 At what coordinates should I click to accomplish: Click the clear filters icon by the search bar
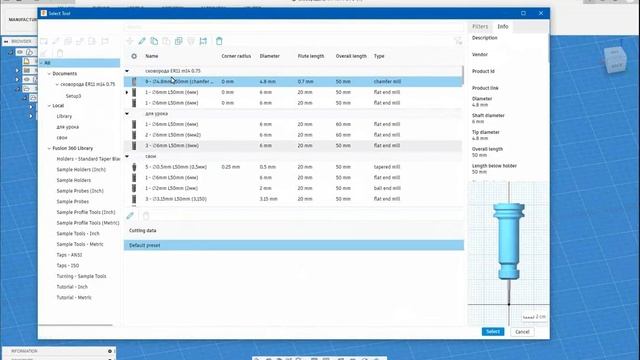click(x=458, y=40)
